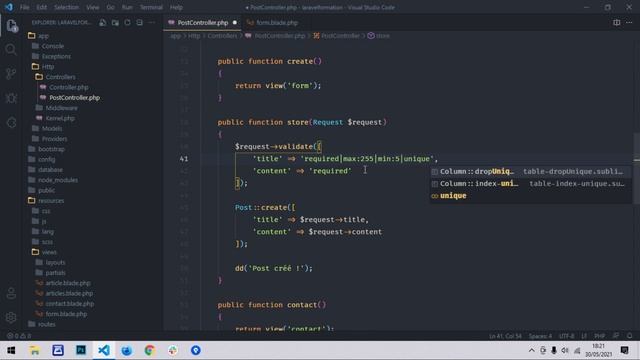Open Controller.php in the Explorer
Viewport: 640px width, 360px height.
point(69,87)
